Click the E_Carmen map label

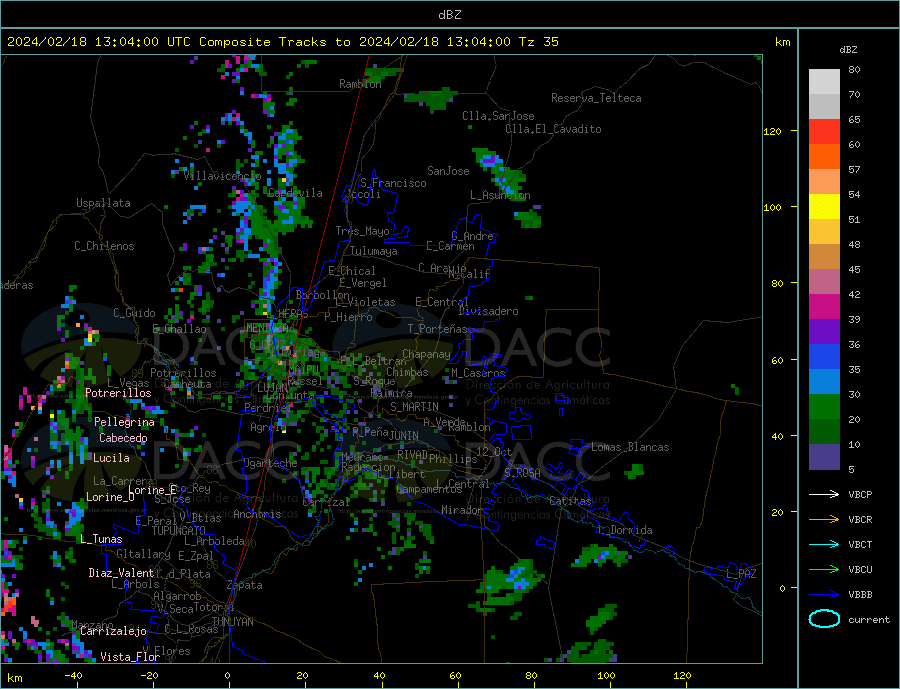pyautogui.click(x=450, y=246)
